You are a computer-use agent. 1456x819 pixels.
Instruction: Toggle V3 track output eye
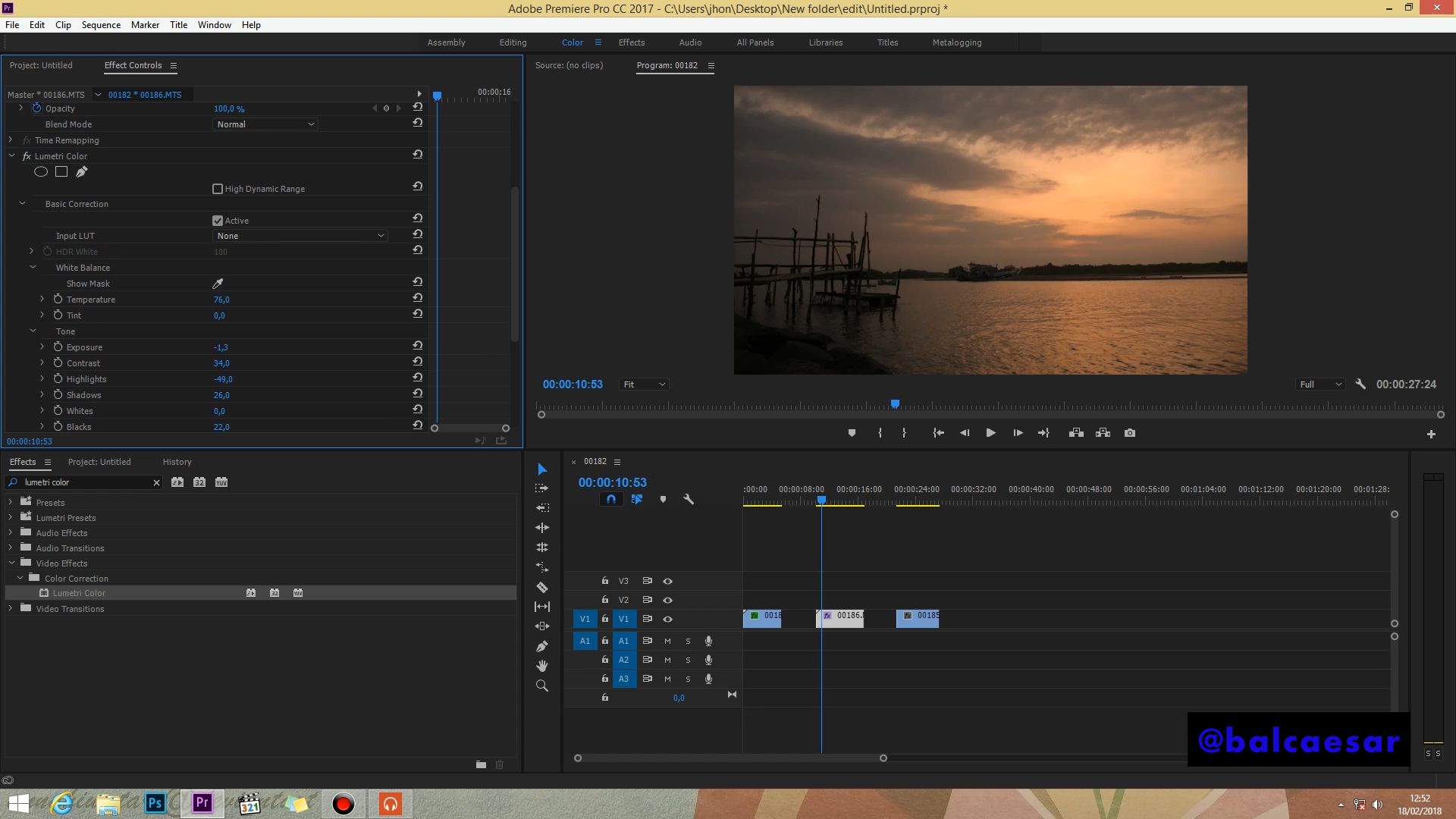point(668,582)
